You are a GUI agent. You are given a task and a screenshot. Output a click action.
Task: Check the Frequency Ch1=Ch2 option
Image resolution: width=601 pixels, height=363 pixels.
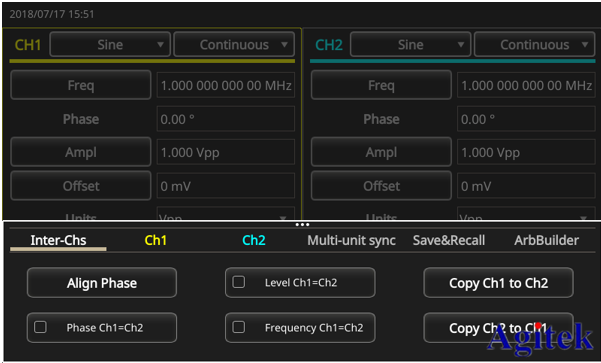pyautogui.click(x=238, y=327)
